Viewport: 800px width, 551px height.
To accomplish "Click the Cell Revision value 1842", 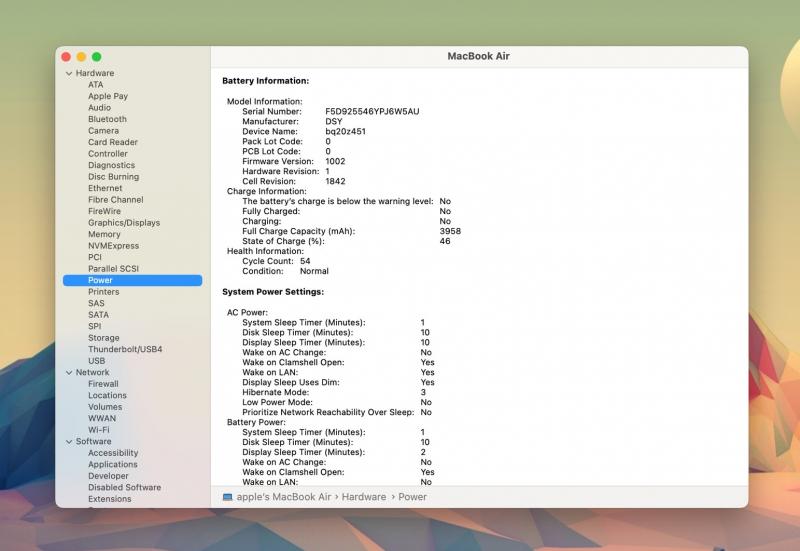I will 335,182.
